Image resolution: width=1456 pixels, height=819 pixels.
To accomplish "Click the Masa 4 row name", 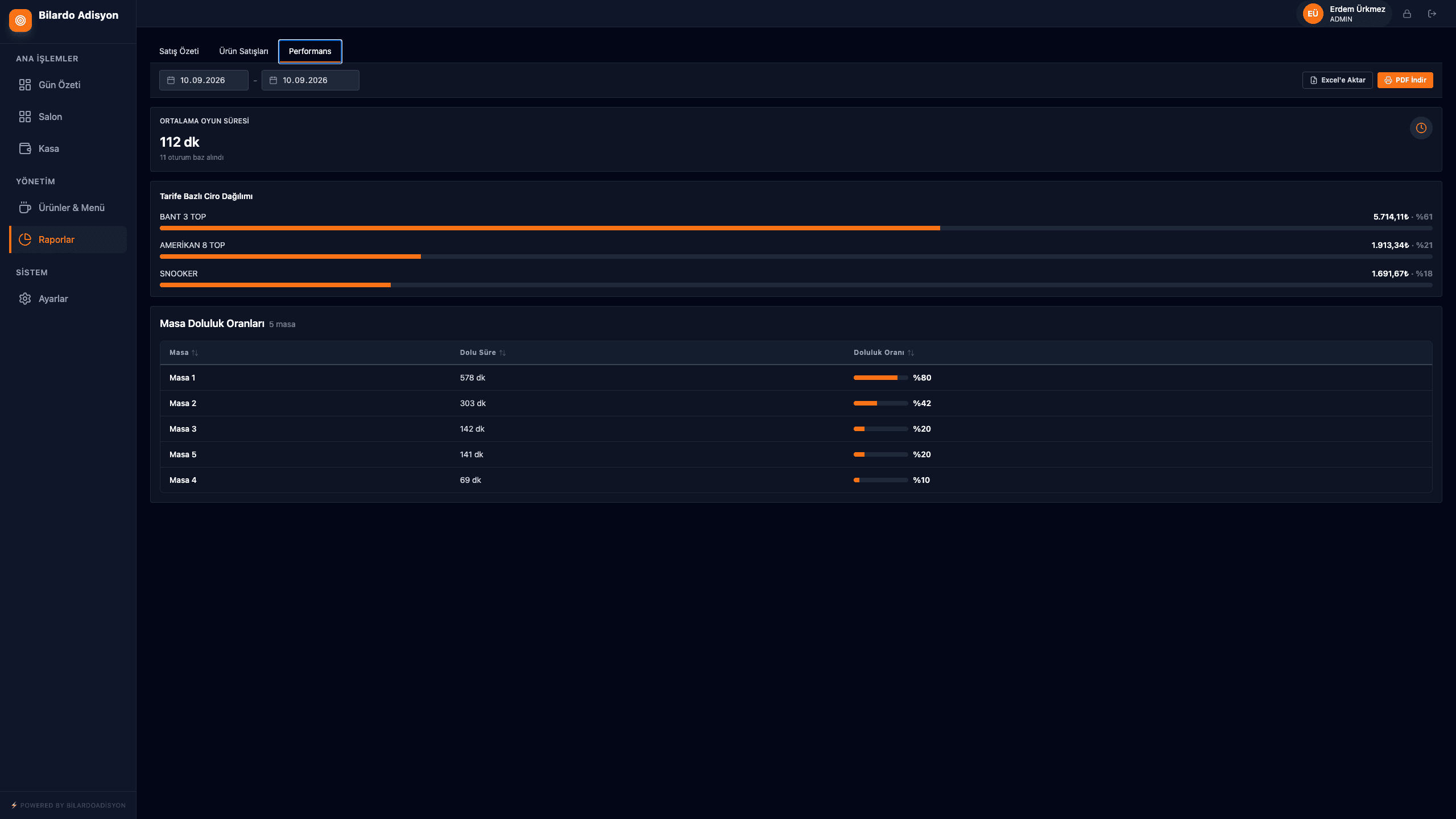I will click(183, 480).
